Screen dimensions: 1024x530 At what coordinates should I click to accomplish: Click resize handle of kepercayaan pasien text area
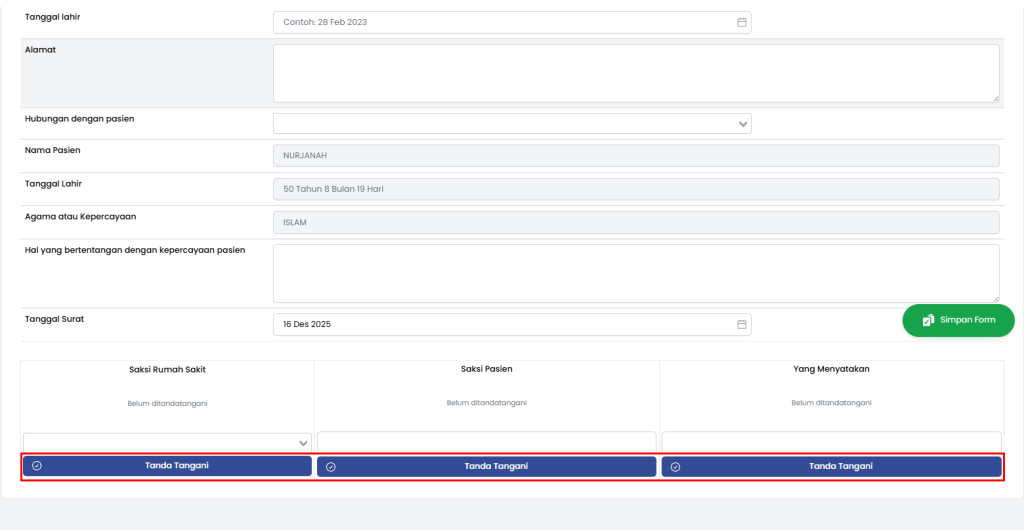pyautogui.click(x=995, y=298)
